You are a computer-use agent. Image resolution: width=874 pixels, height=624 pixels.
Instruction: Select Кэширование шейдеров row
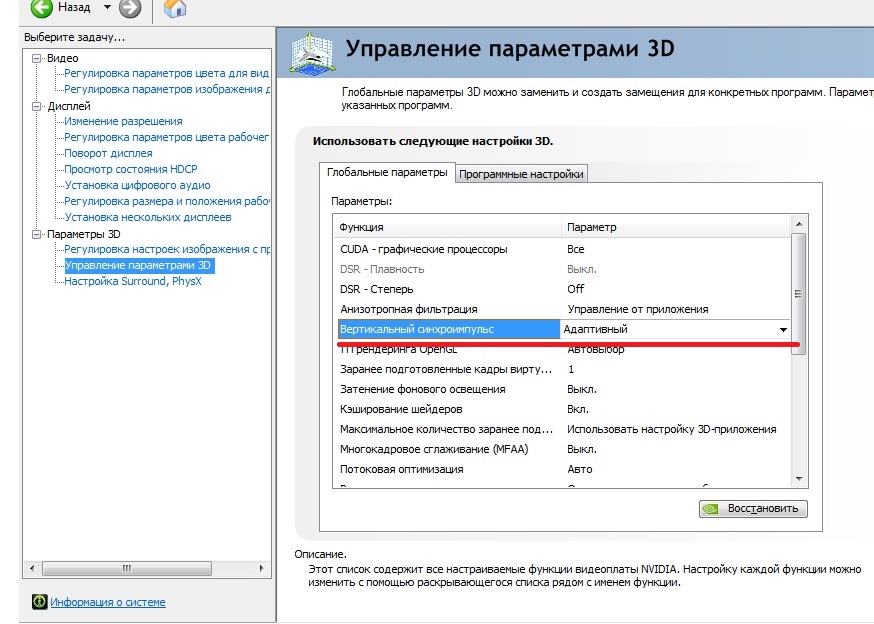pyautogui.click(x=564, y=409)
